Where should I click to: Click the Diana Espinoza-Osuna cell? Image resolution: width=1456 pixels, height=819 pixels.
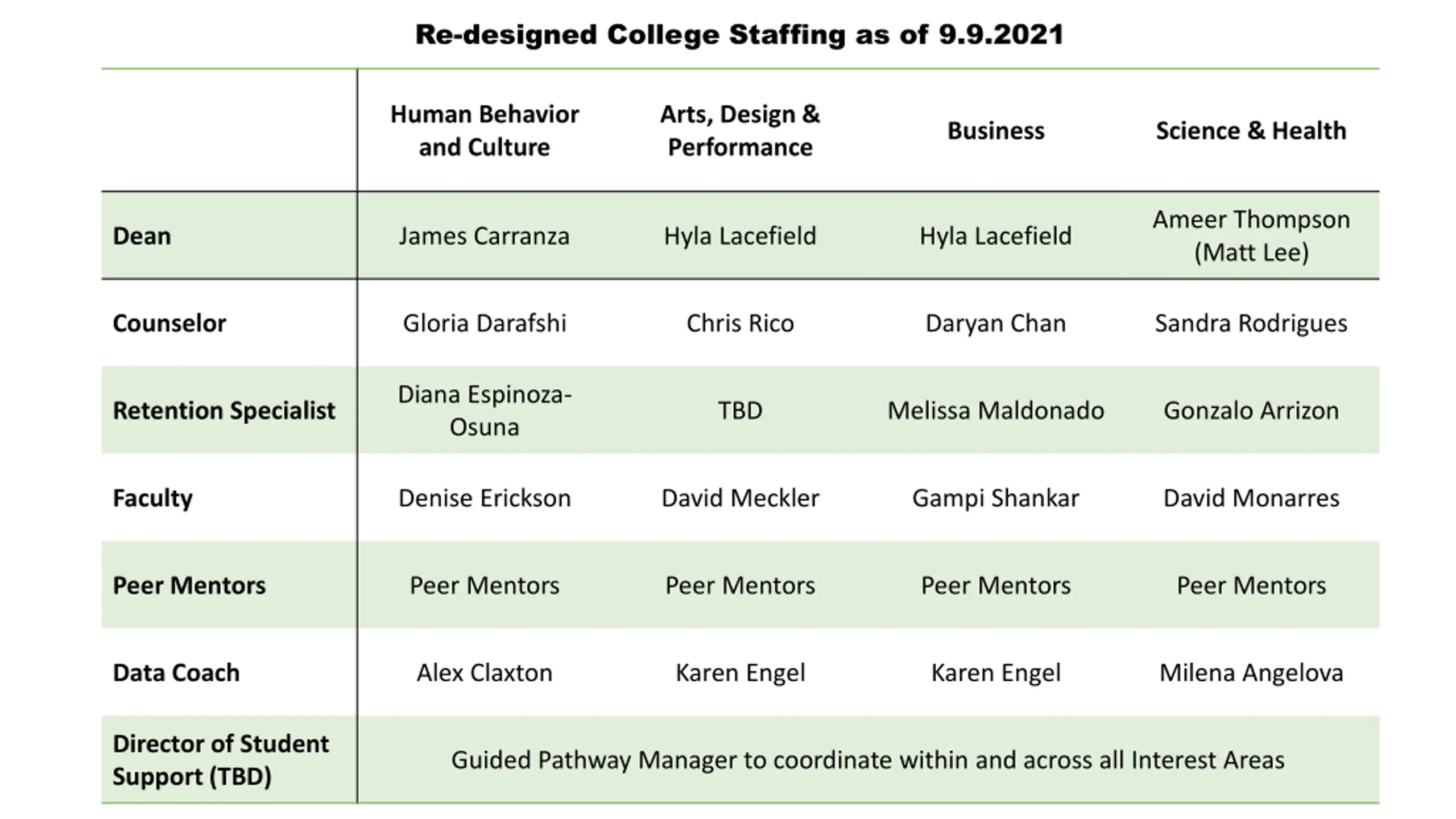point(484,410)
